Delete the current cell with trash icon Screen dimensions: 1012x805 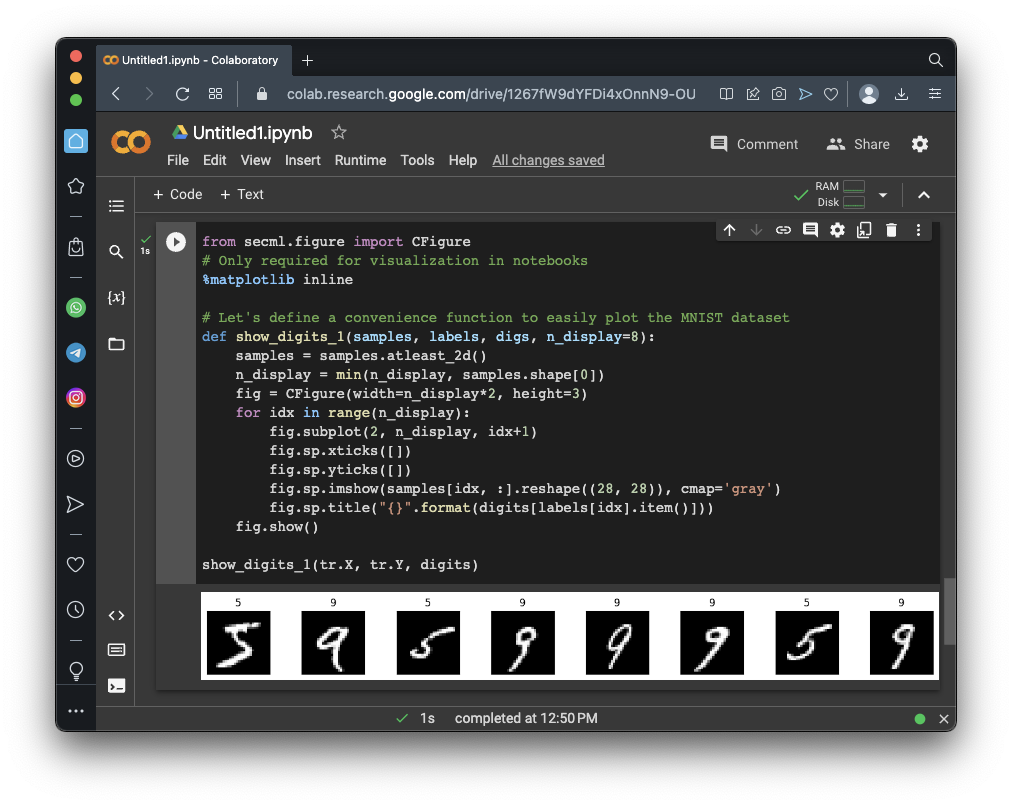(891, 230)
